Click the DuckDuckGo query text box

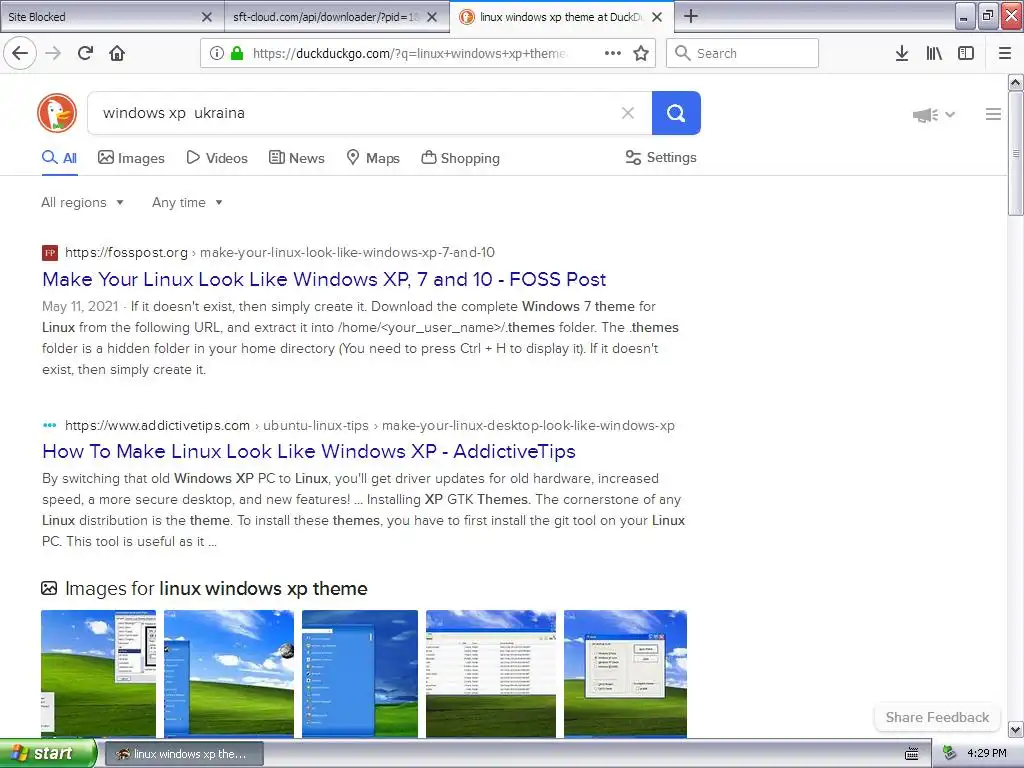point(357,113)
